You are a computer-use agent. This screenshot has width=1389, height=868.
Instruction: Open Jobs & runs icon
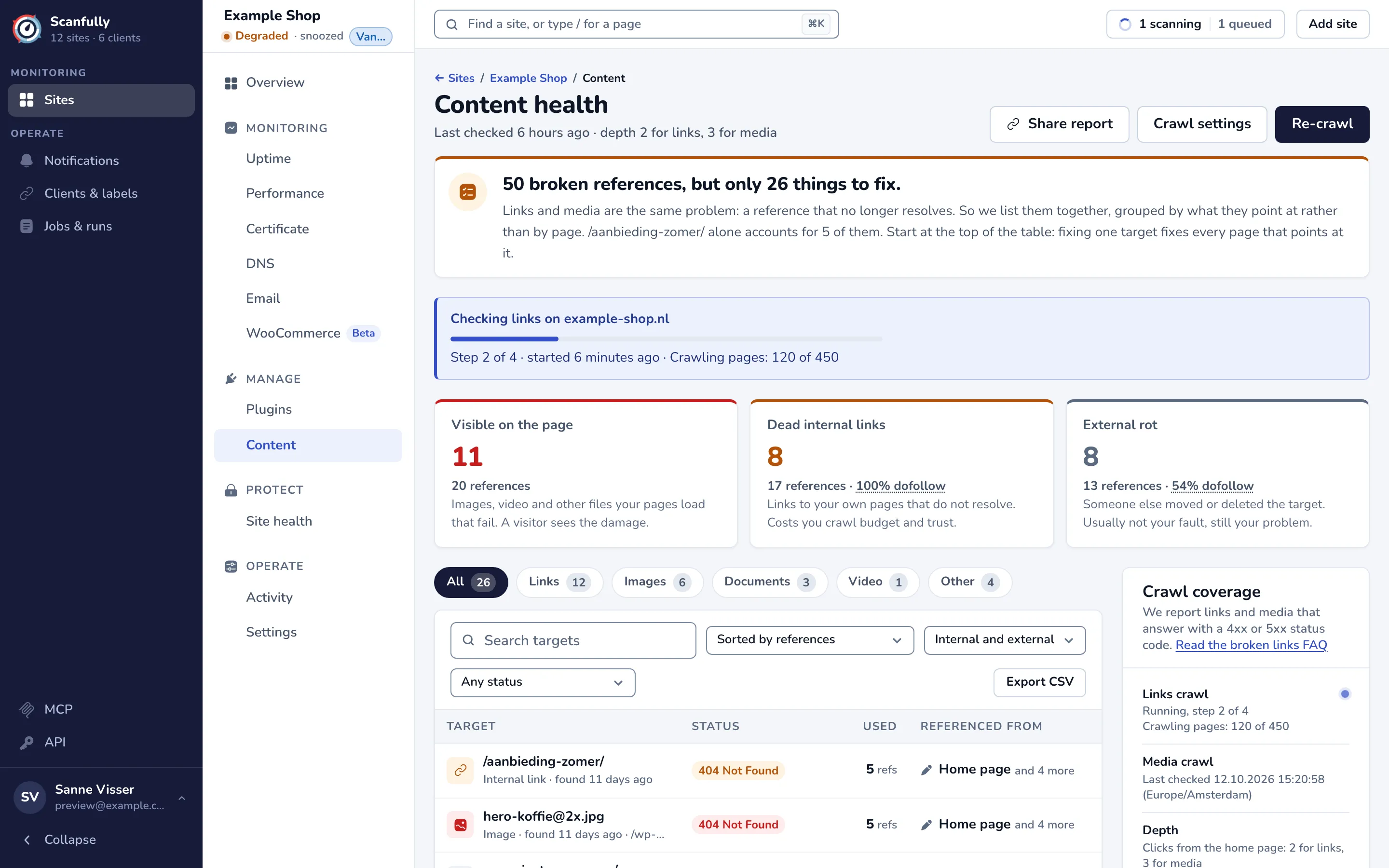click(27, 226)
